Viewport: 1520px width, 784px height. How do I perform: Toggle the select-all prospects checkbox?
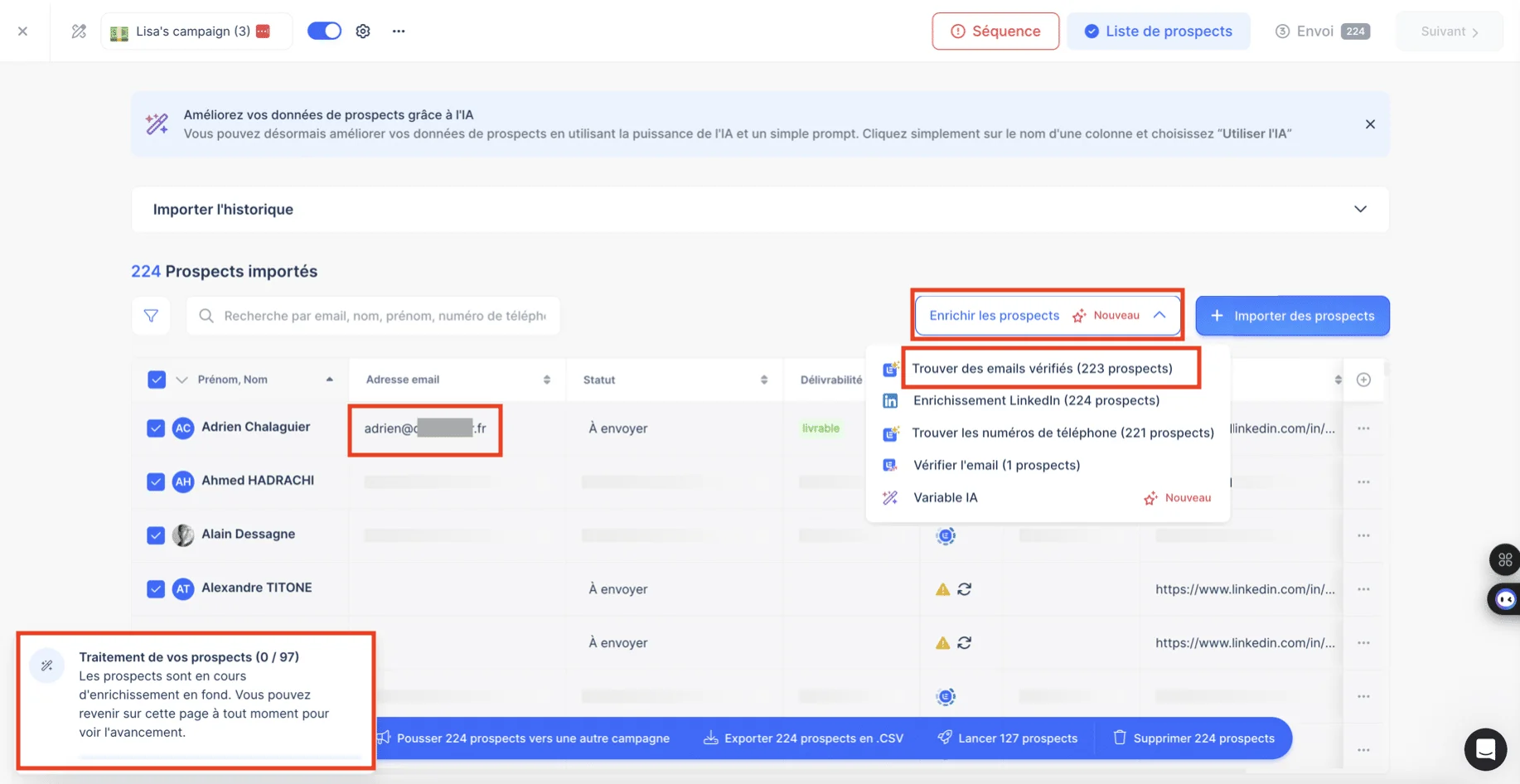(x=157, y=380)
